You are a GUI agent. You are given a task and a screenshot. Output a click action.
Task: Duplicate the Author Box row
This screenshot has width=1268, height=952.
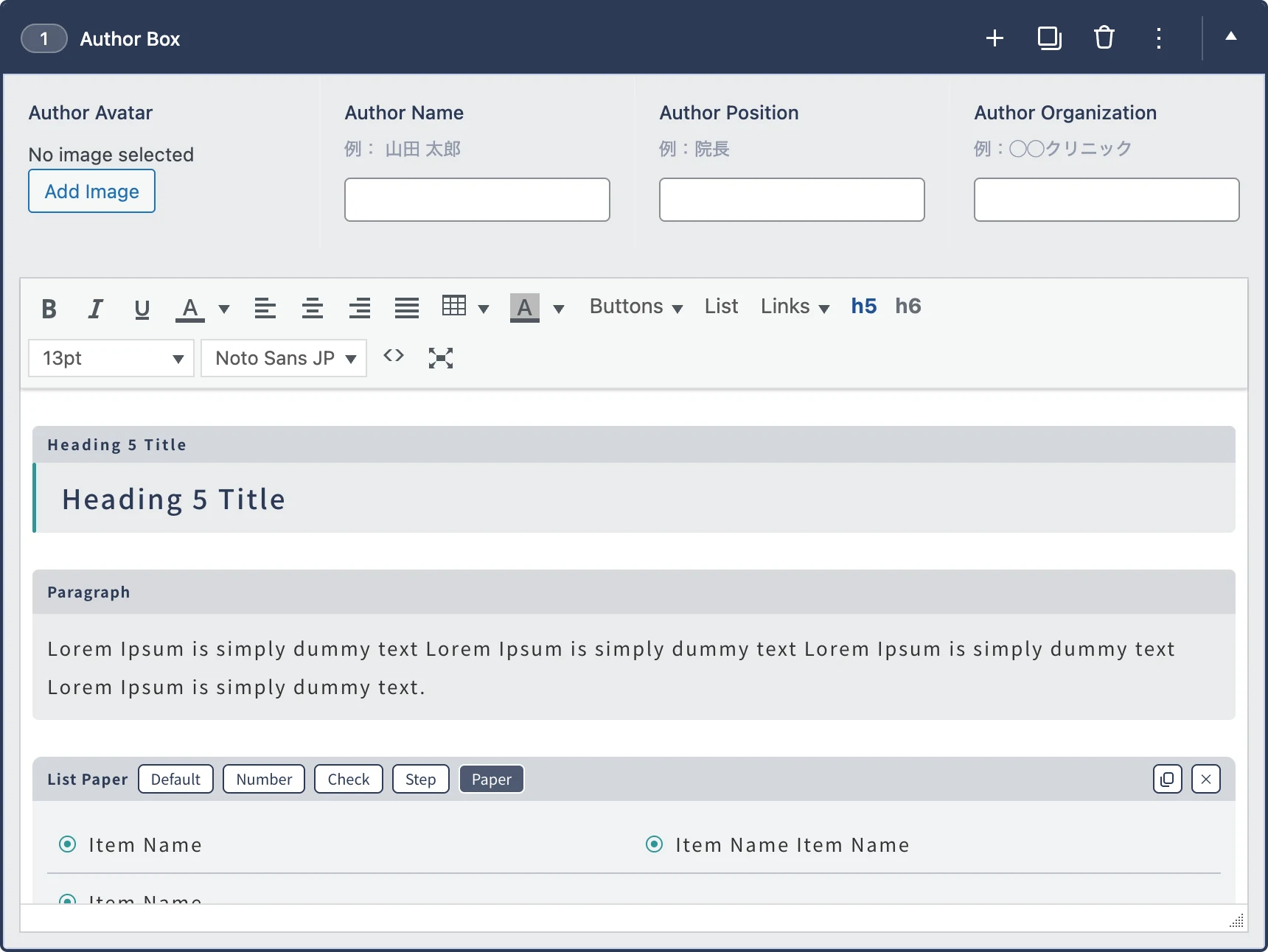pyautogui.click(x=1049, y=38)
